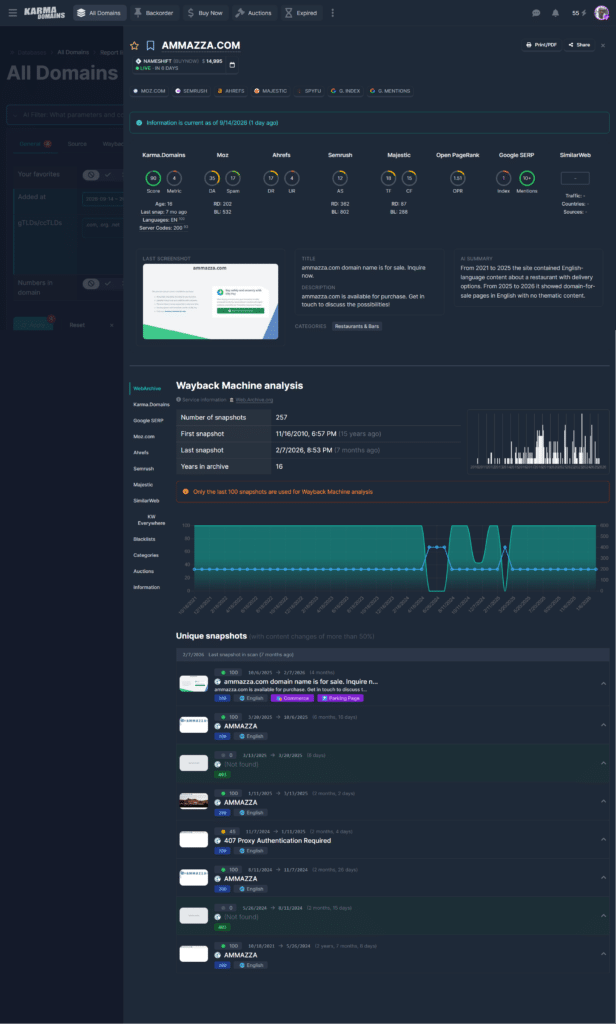Select Information in the side section list

click(146, 587)
